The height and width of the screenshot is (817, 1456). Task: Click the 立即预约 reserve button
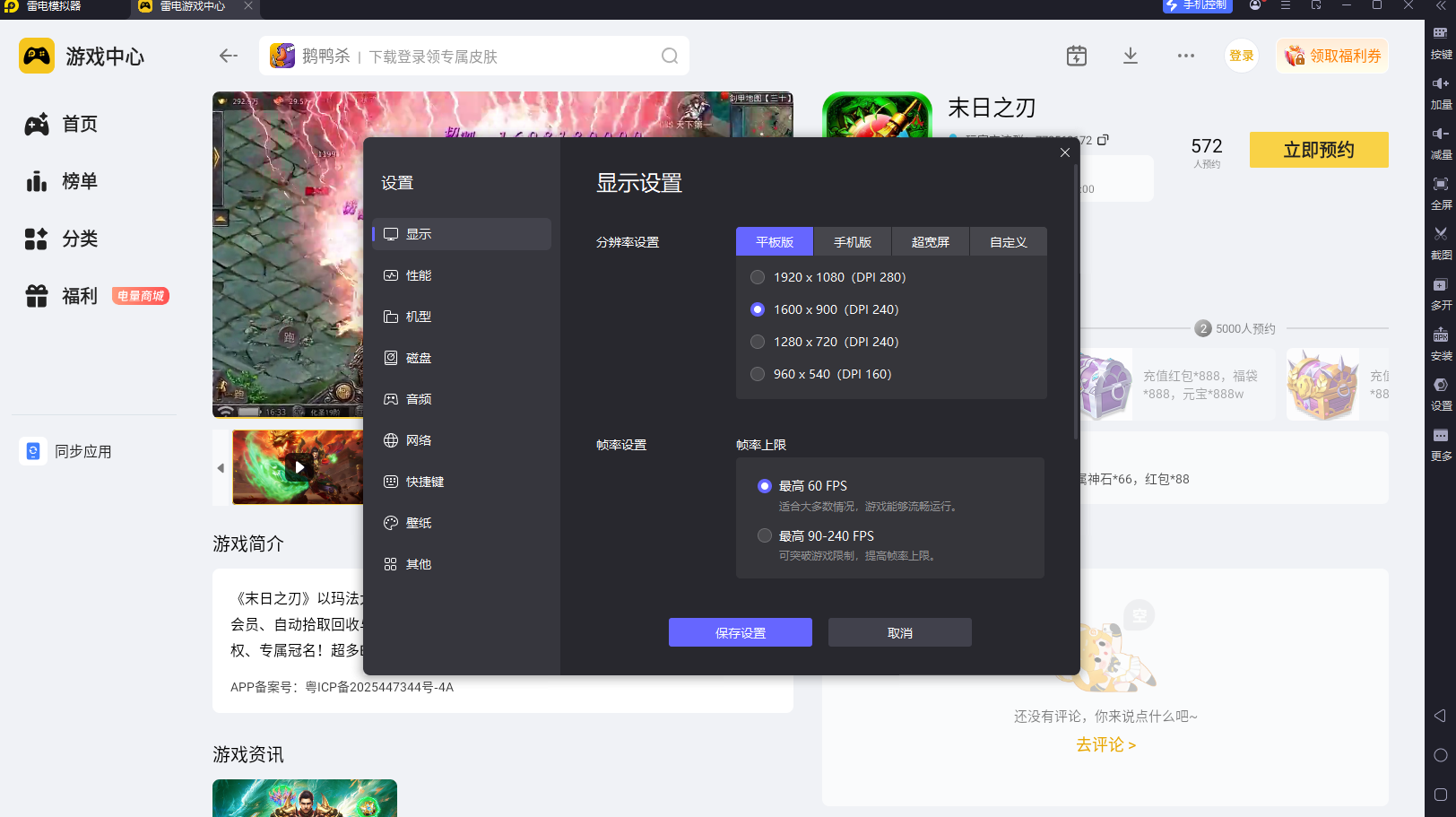1319,150
